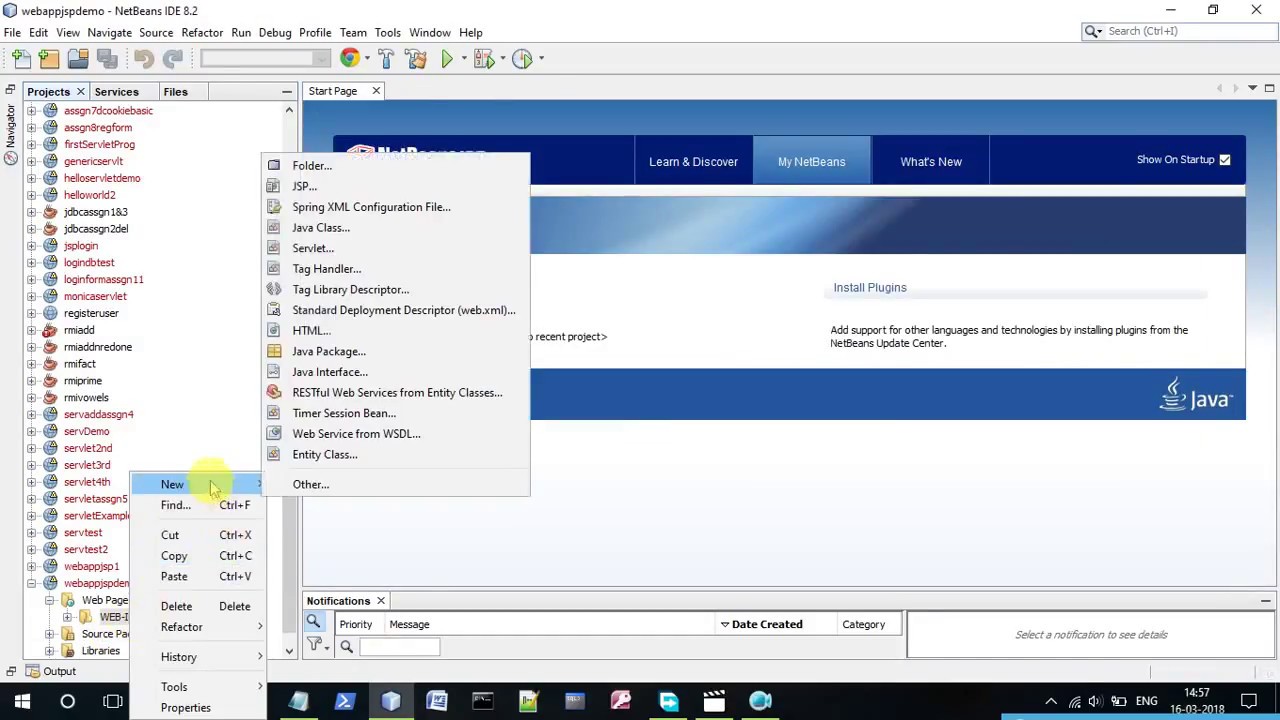The image size is (1280, 720).
Task: Click the Run Project green arrow
Action: click(x=447, y=59)
